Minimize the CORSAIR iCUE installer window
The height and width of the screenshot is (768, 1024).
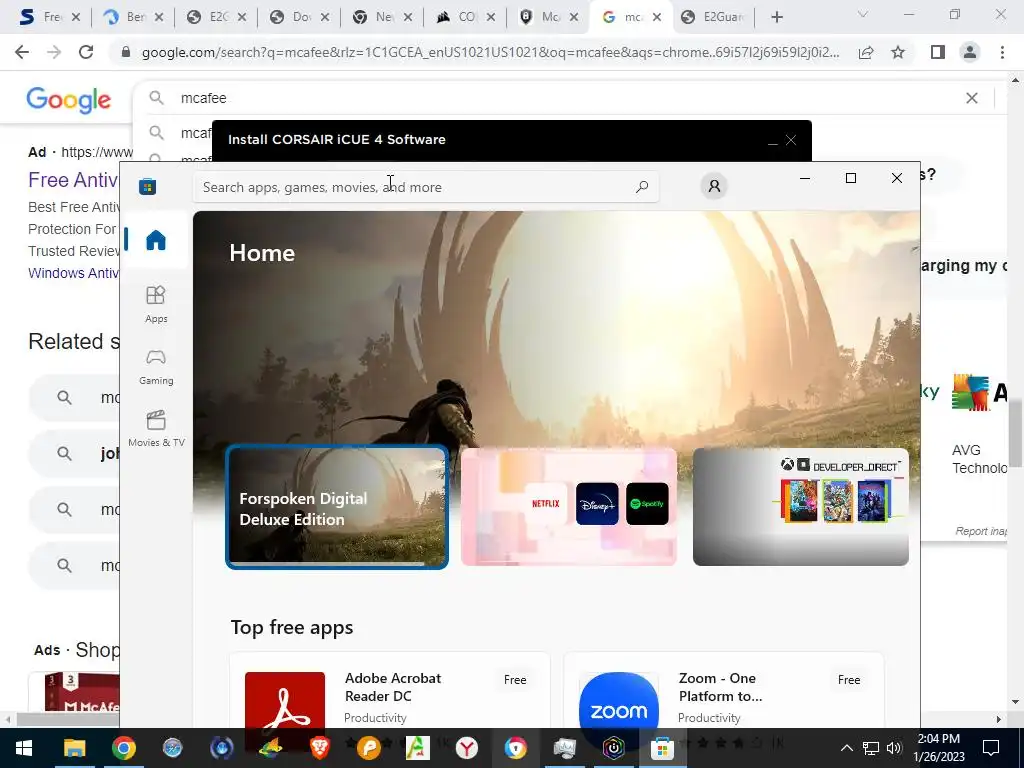[x=773, y=140]
